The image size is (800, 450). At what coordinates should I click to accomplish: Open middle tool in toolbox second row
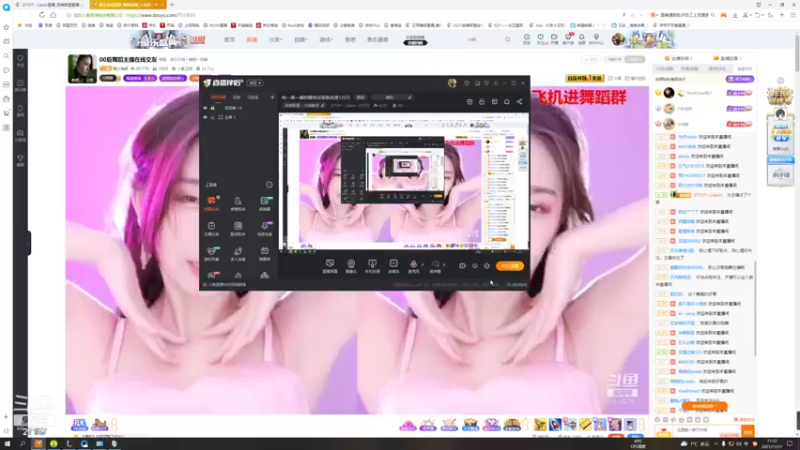[x=238, y=228]
